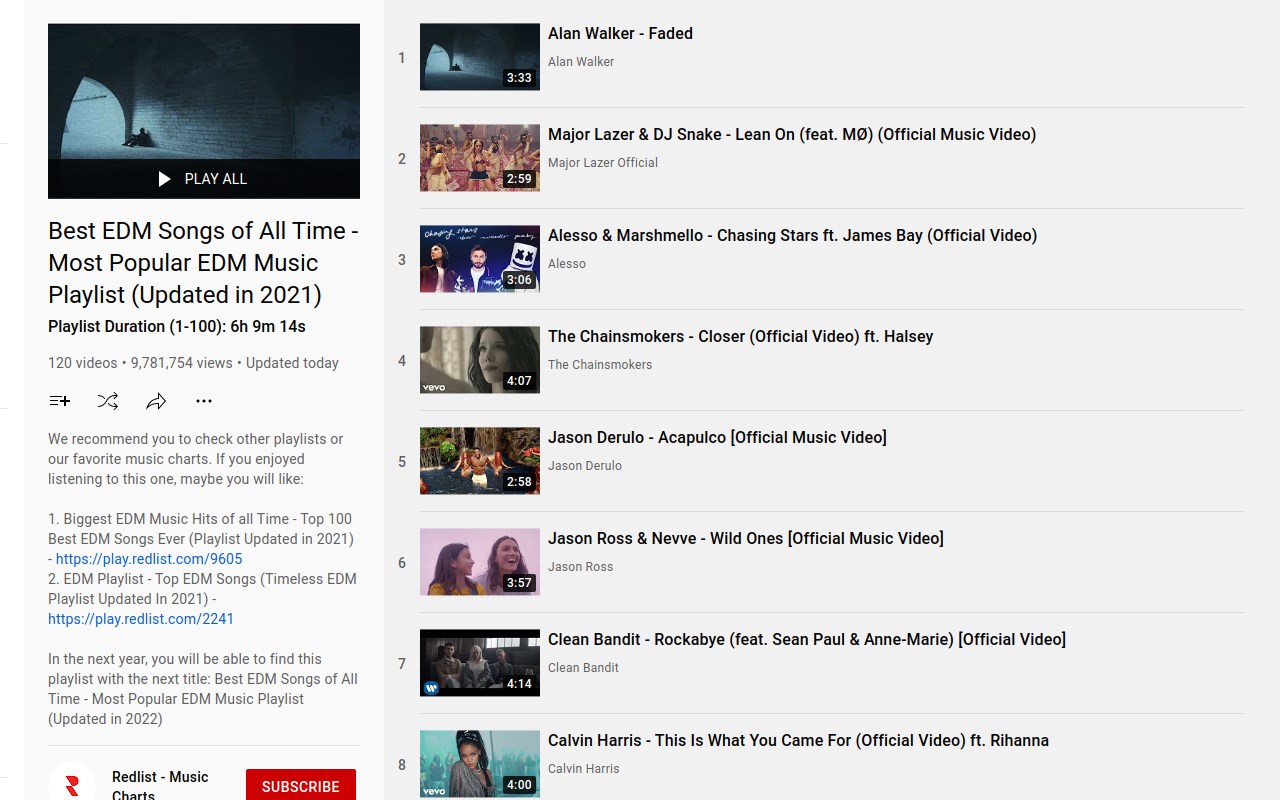Viewport: 1280px width, 800px height.
Task: Open the play.redlist.com/9605 link
Action: tap(149, 559)
